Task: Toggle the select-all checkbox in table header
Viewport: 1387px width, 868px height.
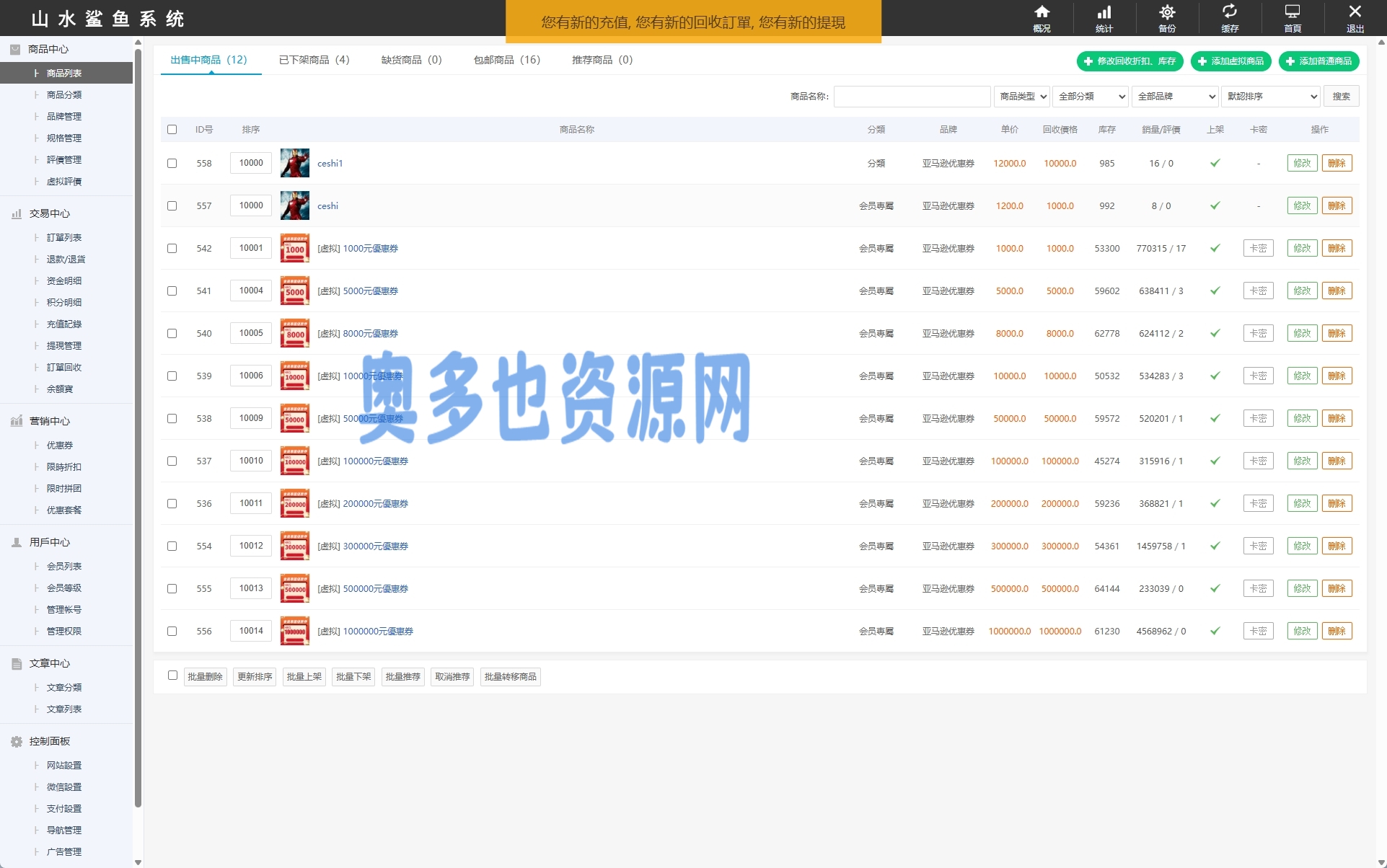Action: [172, 130]
